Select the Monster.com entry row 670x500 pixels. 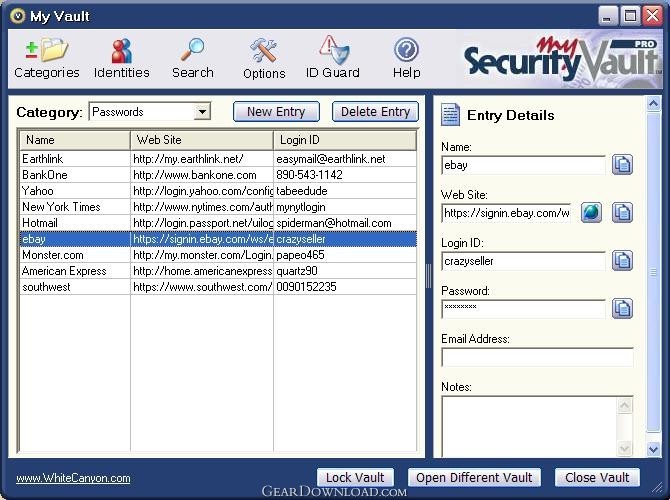point(218,255)
